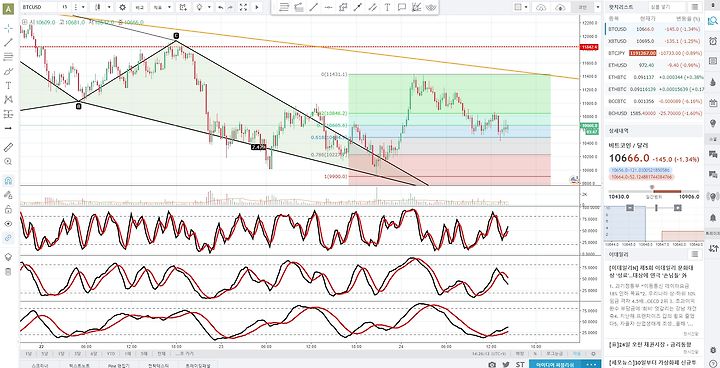Select BCCBTC row in watchlist
This screenshot has width=720, height=368.
coord(654,101)
